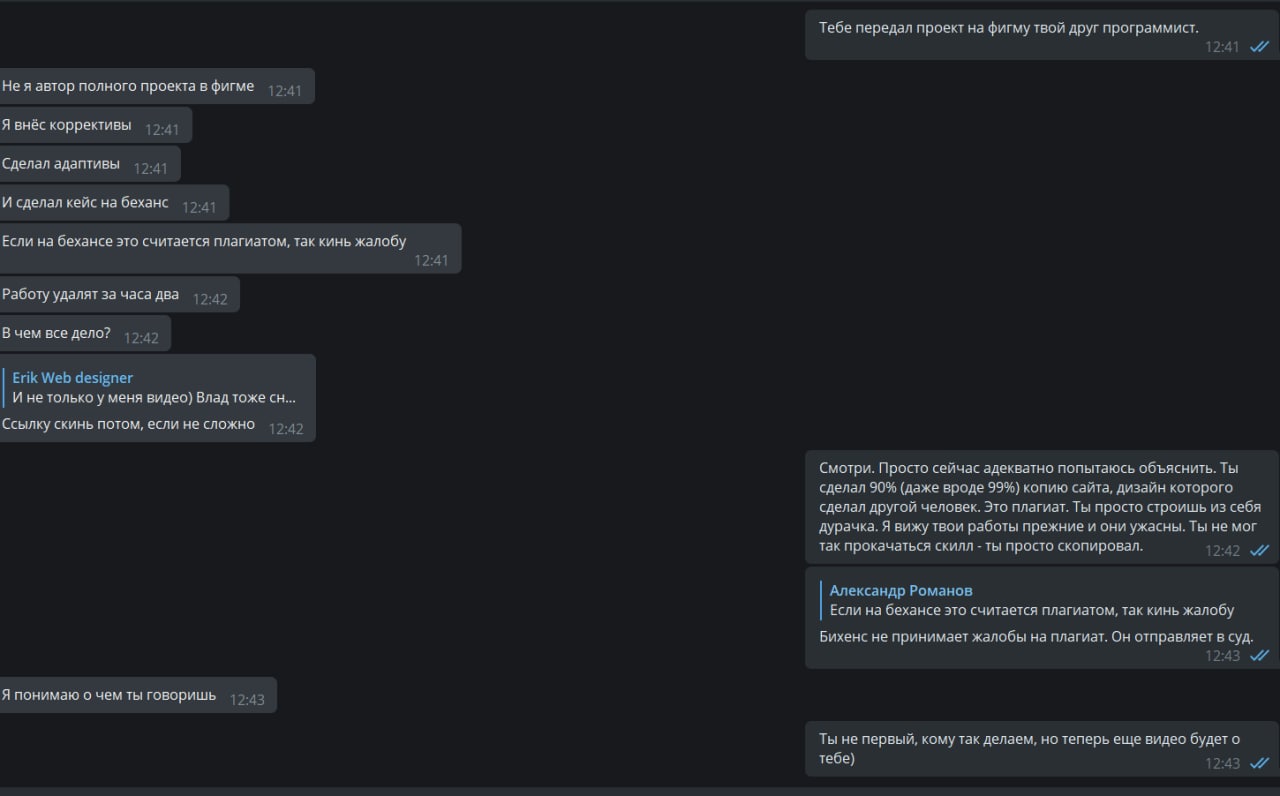The height and width of the screenshot is (796, 1280).
Task: Click the message 'Не я автор полного проекта в фигме'
Action: (128, 87)
